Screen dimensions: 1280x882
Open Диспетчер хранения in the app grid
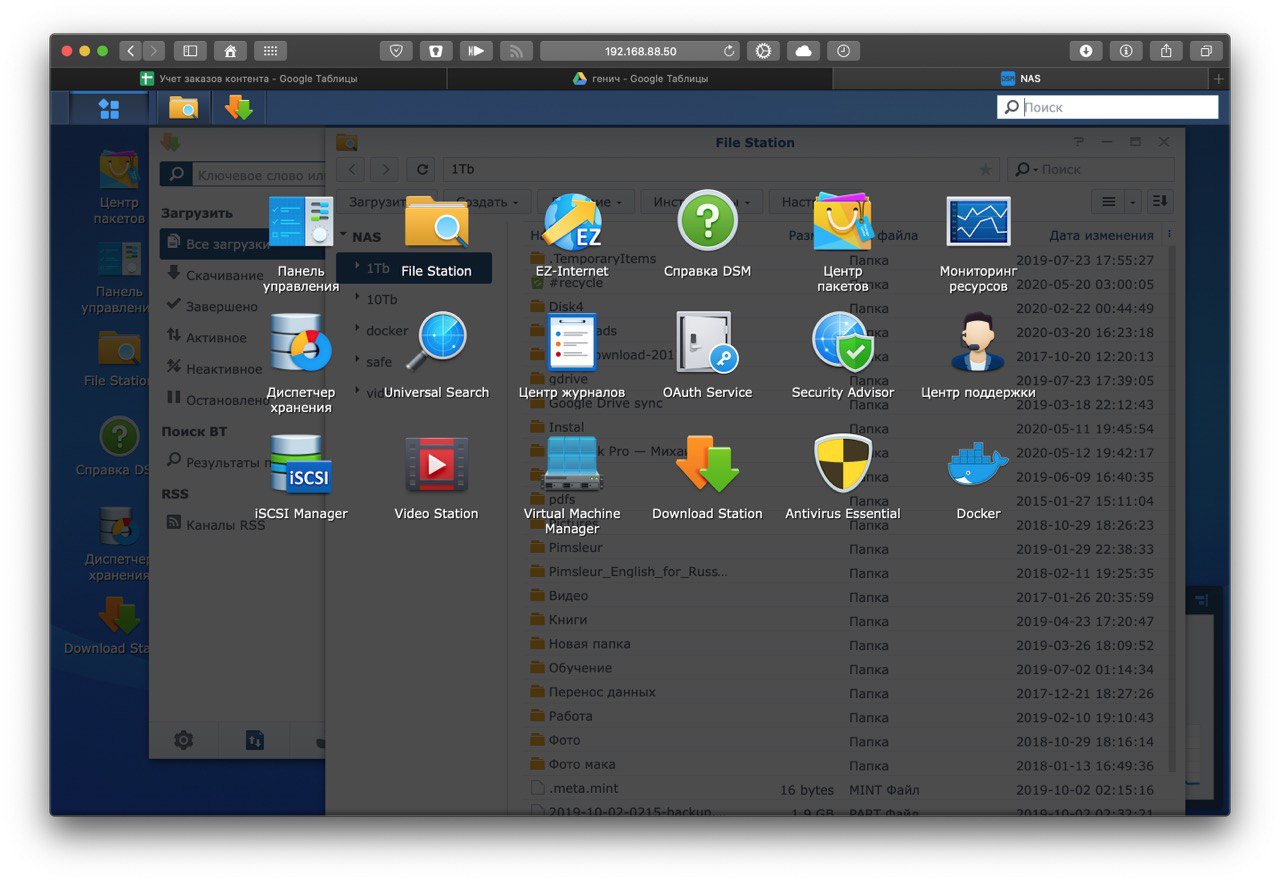301,364
